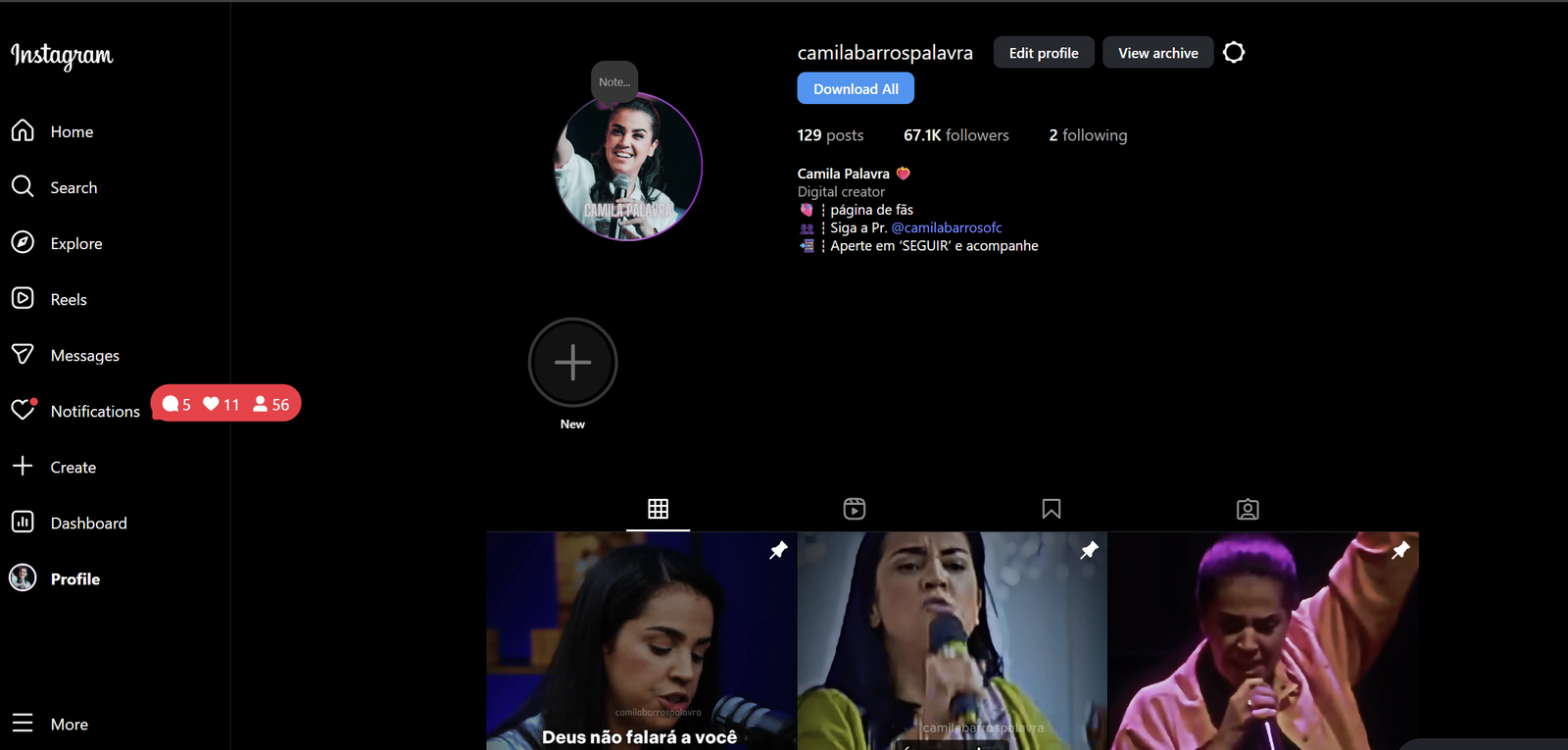The image size is (1568, 750).
Task: Open the 67.1K followers list
Action: [956, 135]
